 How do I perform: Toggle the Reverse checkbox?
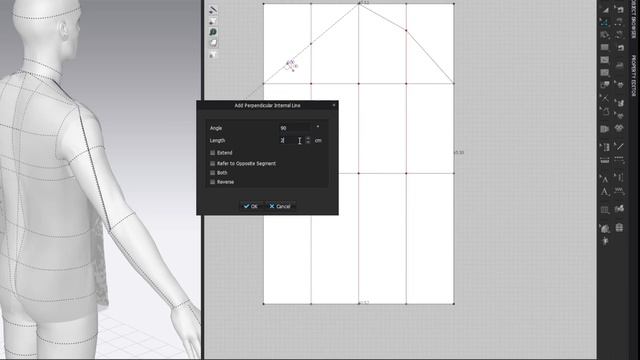213,182
